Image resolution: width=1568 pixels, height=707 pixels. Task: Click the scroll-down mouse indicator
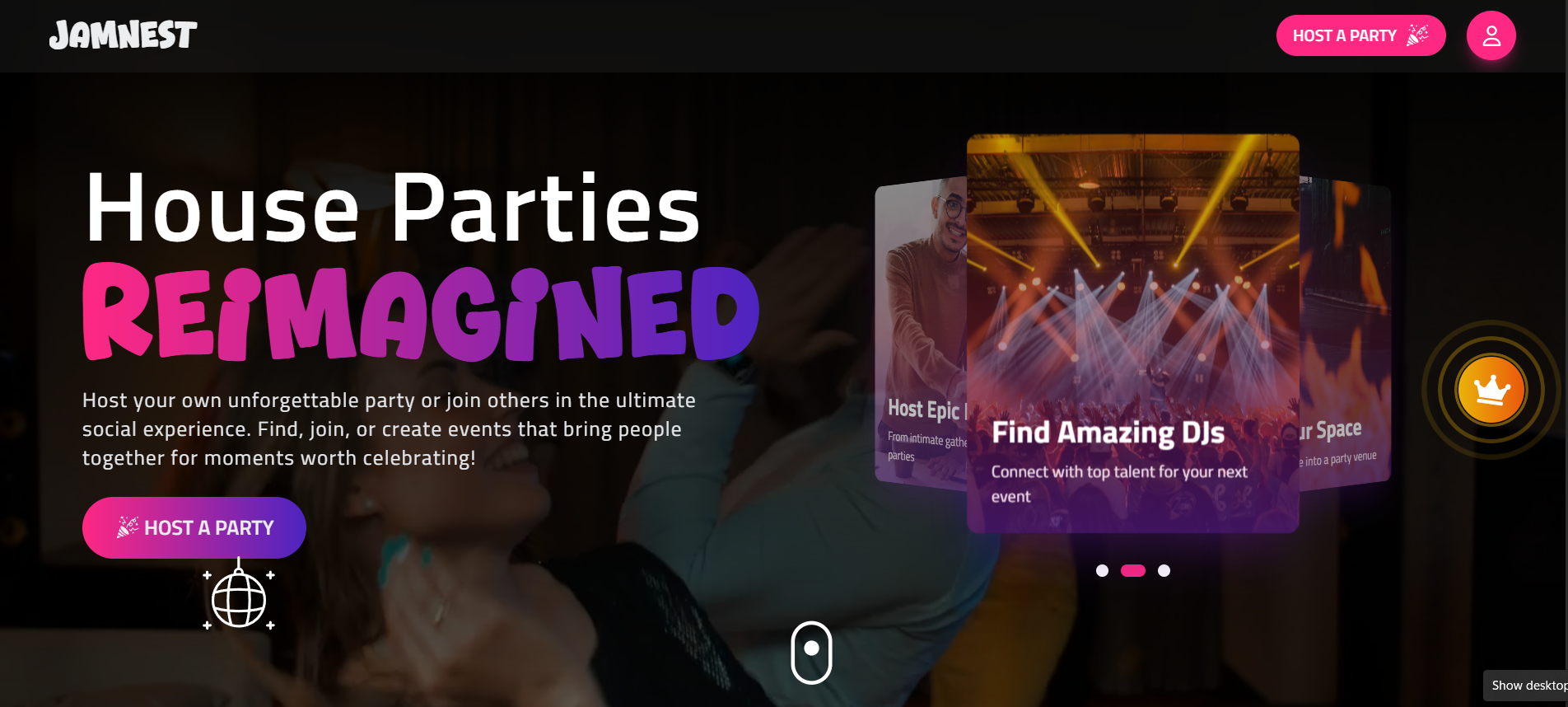point(811,653)
